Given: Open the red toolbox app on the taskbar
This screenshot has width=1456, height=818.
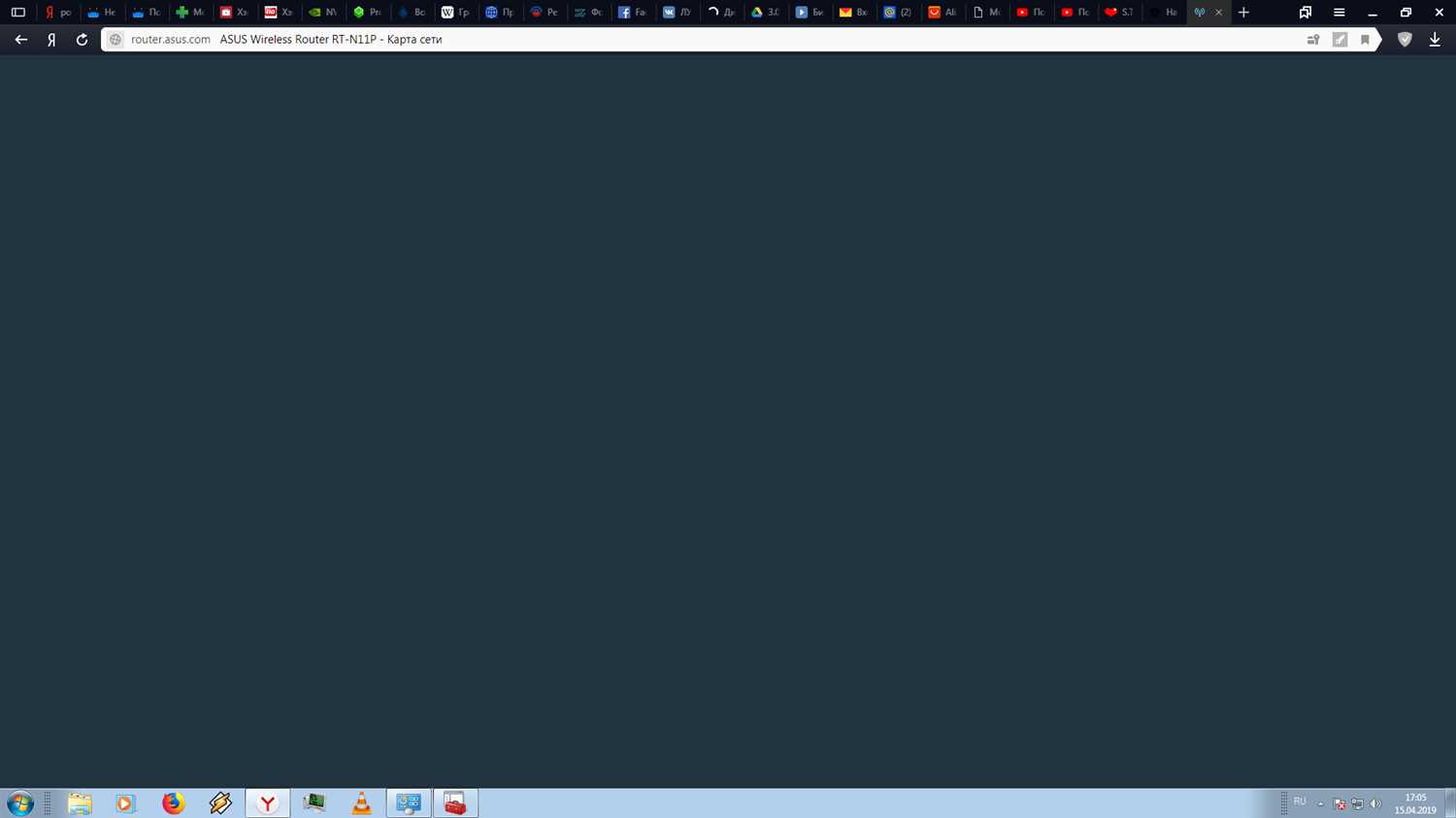Looking at the screenshot, I should tap(455, 803).
